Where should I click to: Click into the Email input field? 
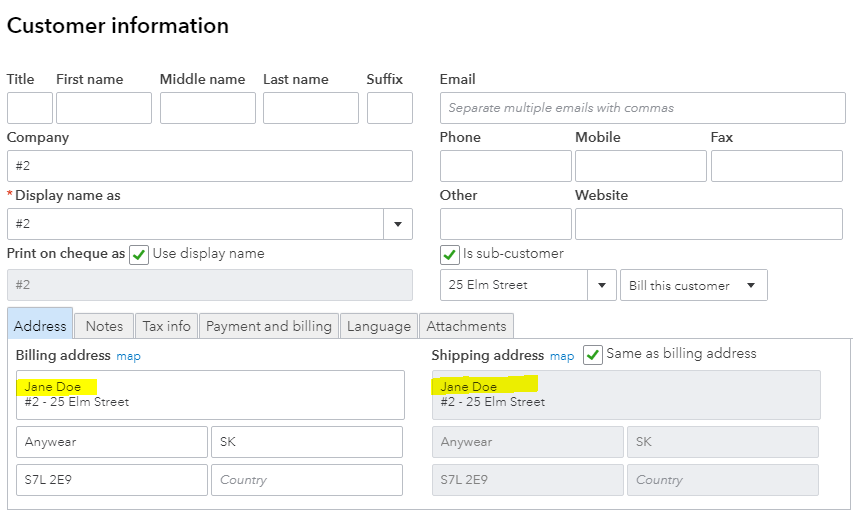click(x=642, y=108)
